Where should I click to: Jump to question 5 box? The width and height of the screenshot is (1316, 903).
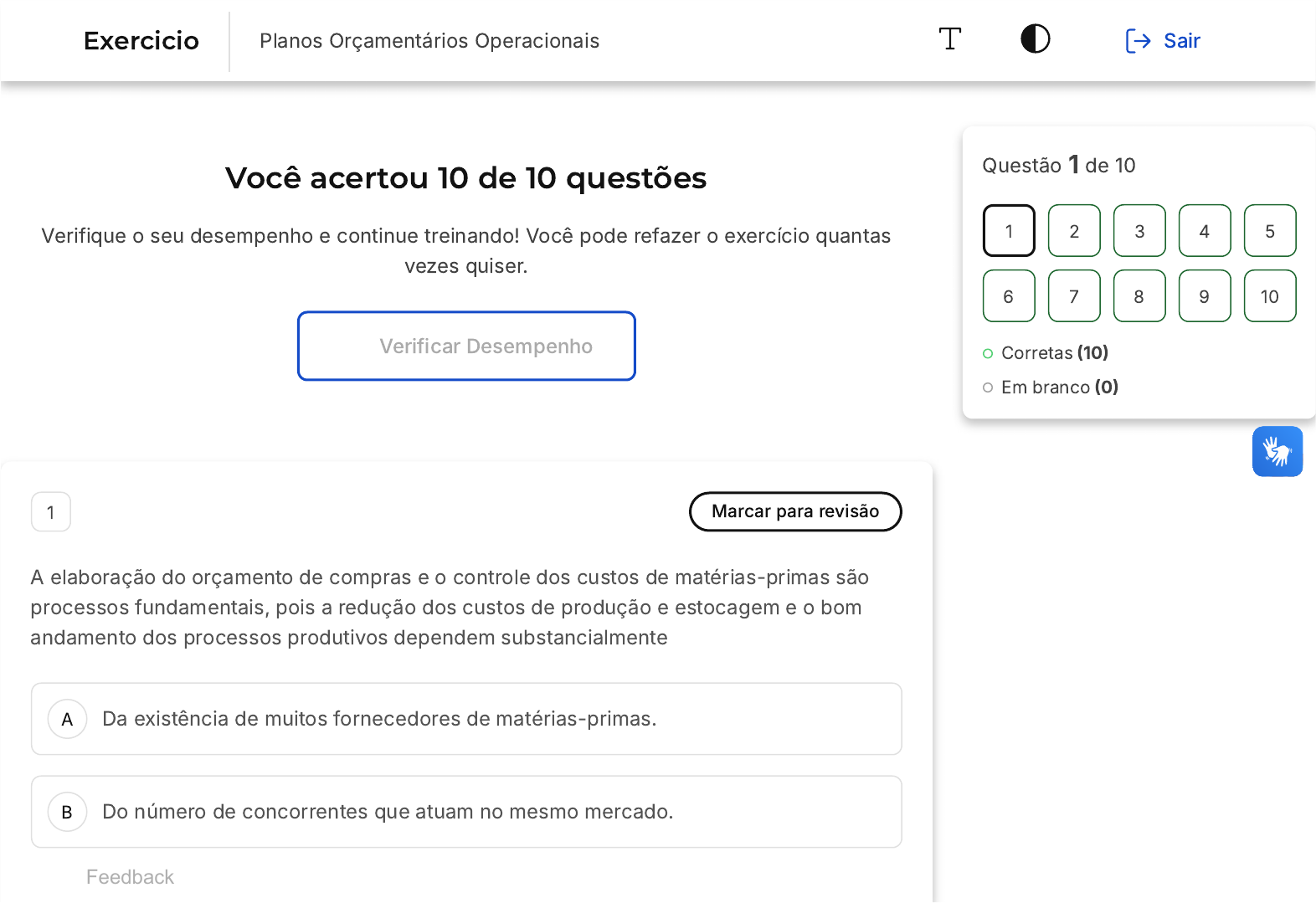tap(1270, 231)
